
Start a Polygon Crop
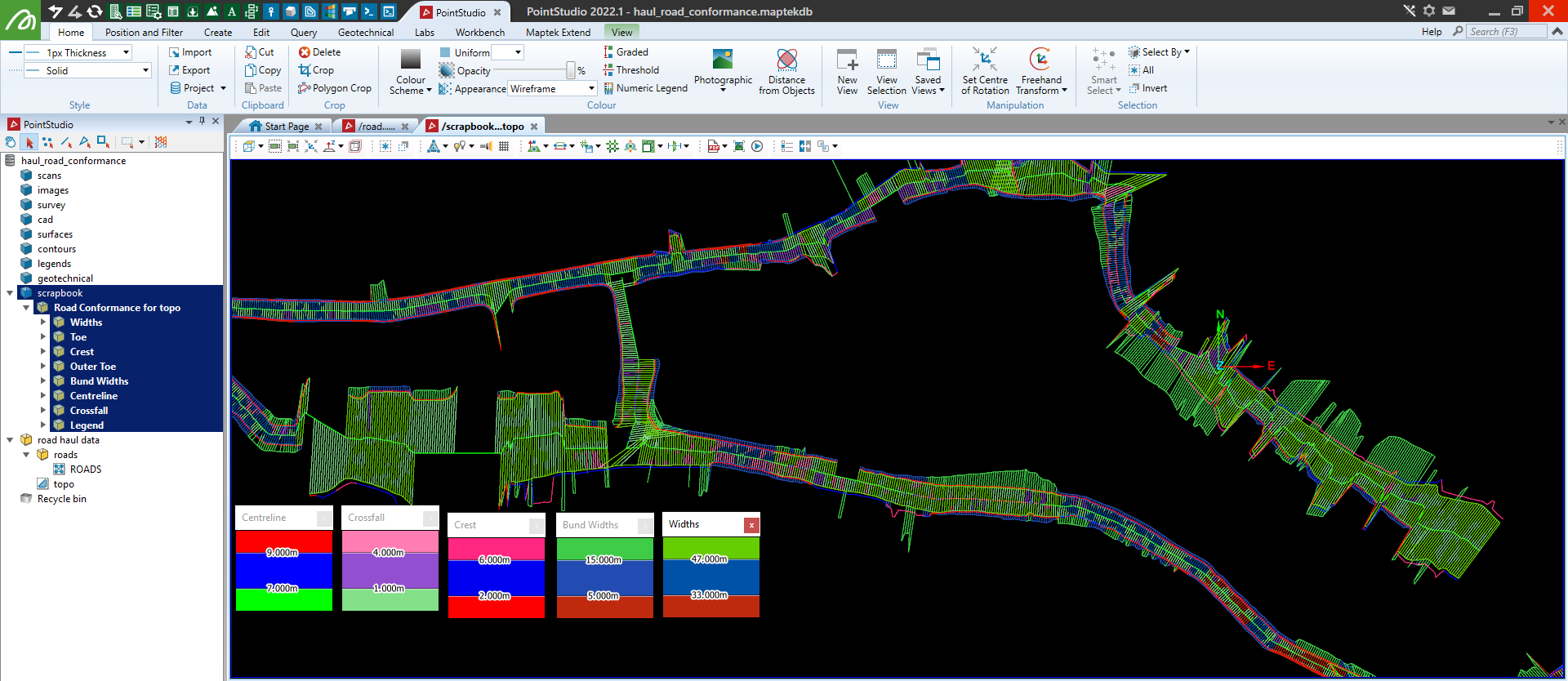335,88
